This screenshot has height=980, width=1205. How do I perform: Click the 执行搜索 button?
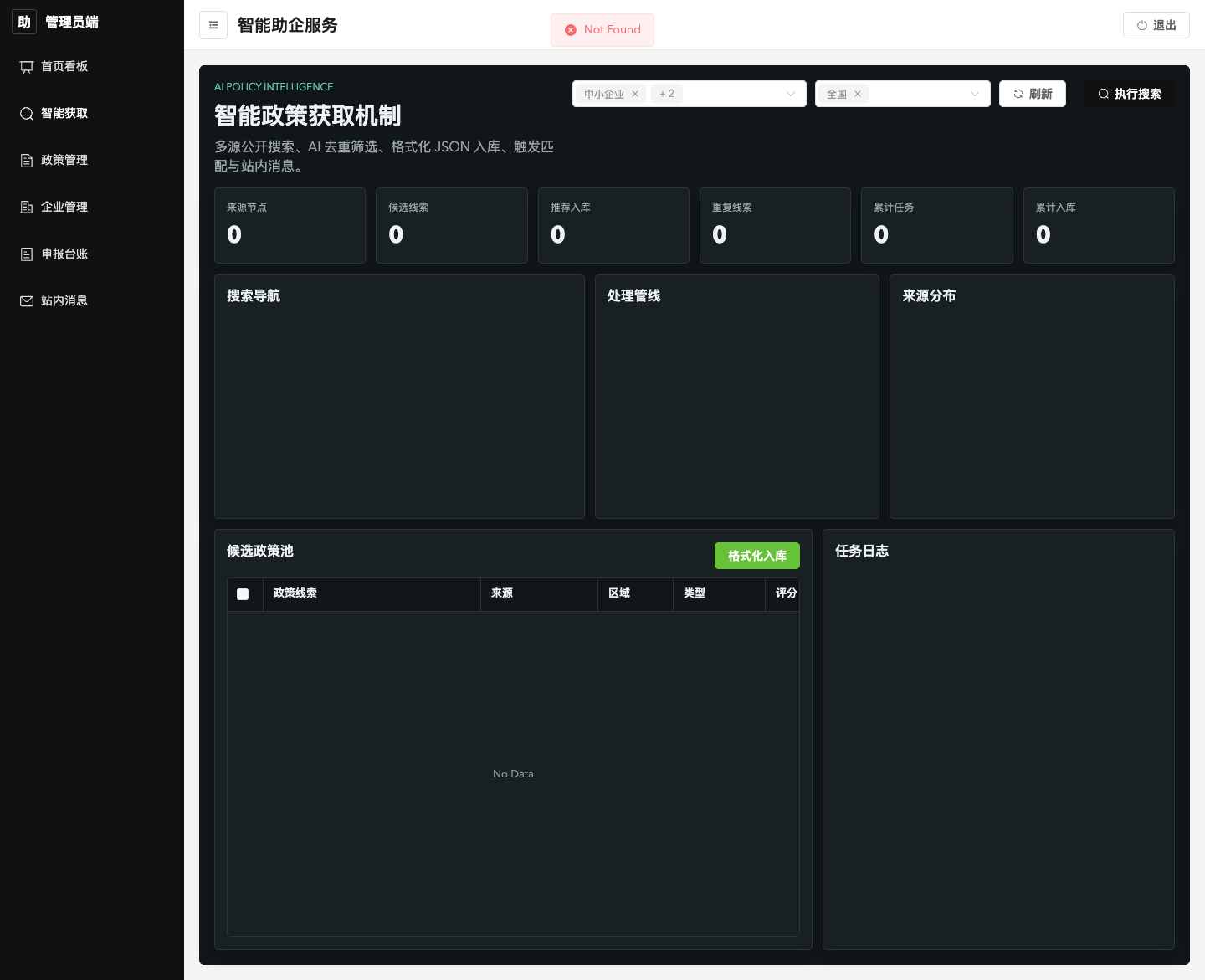click(1130, 94)
